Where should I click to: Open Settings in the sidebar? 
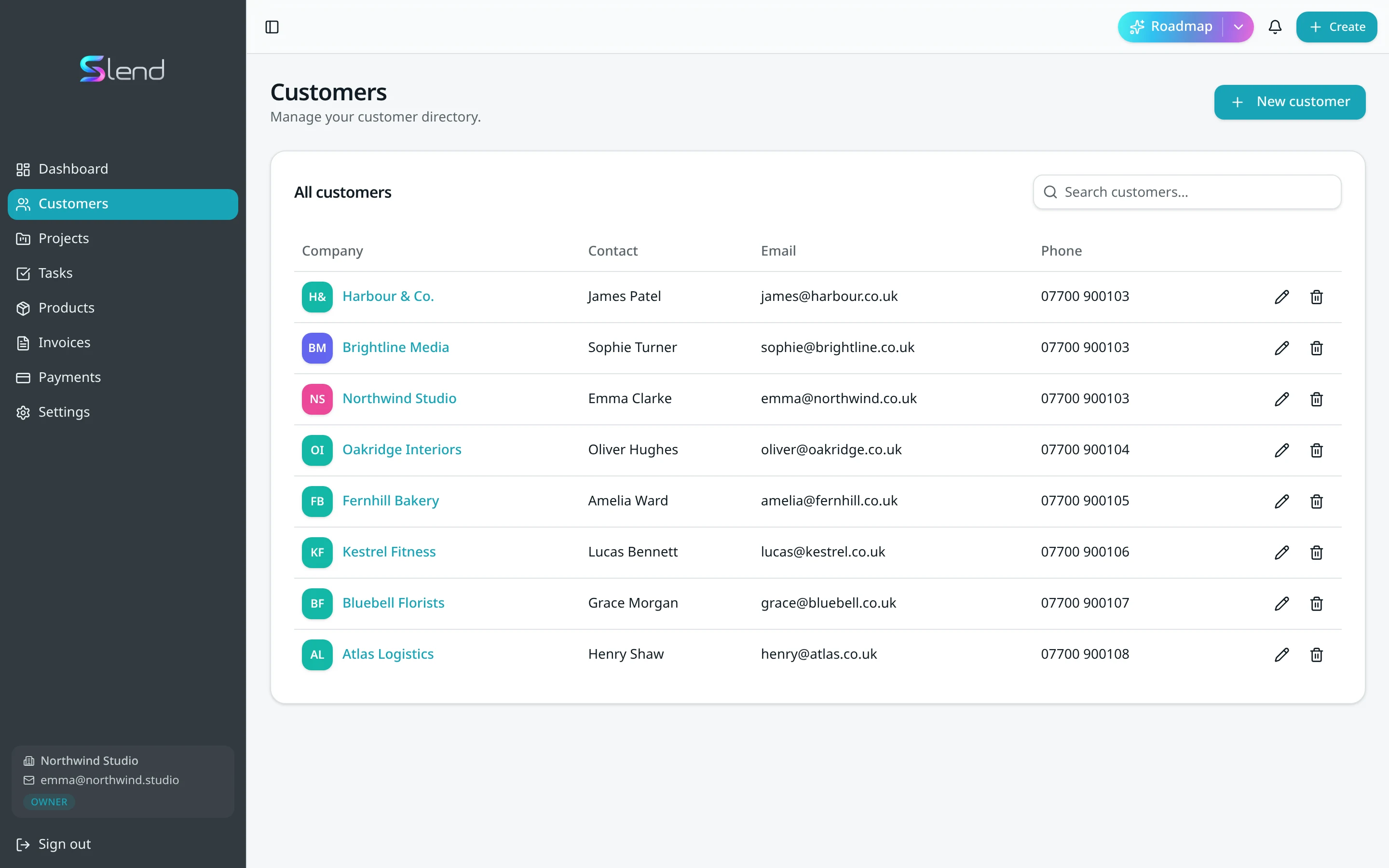pos(123,412)
